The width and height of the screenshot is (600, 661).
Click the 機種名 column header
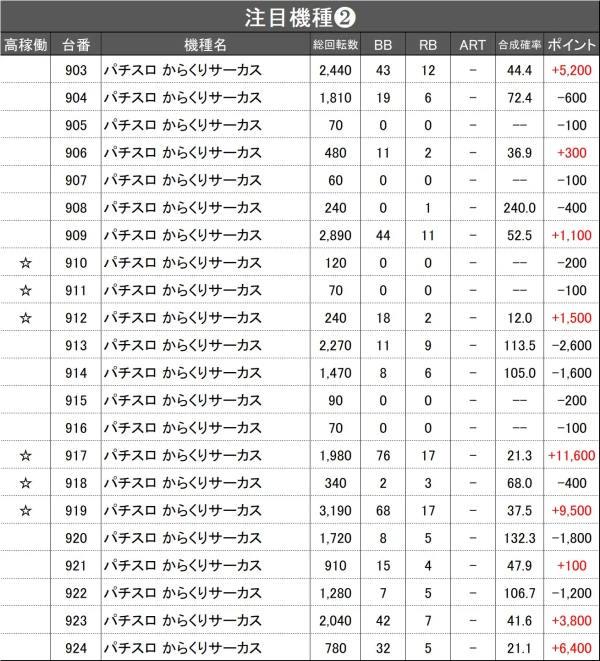[x=206, y=44]
